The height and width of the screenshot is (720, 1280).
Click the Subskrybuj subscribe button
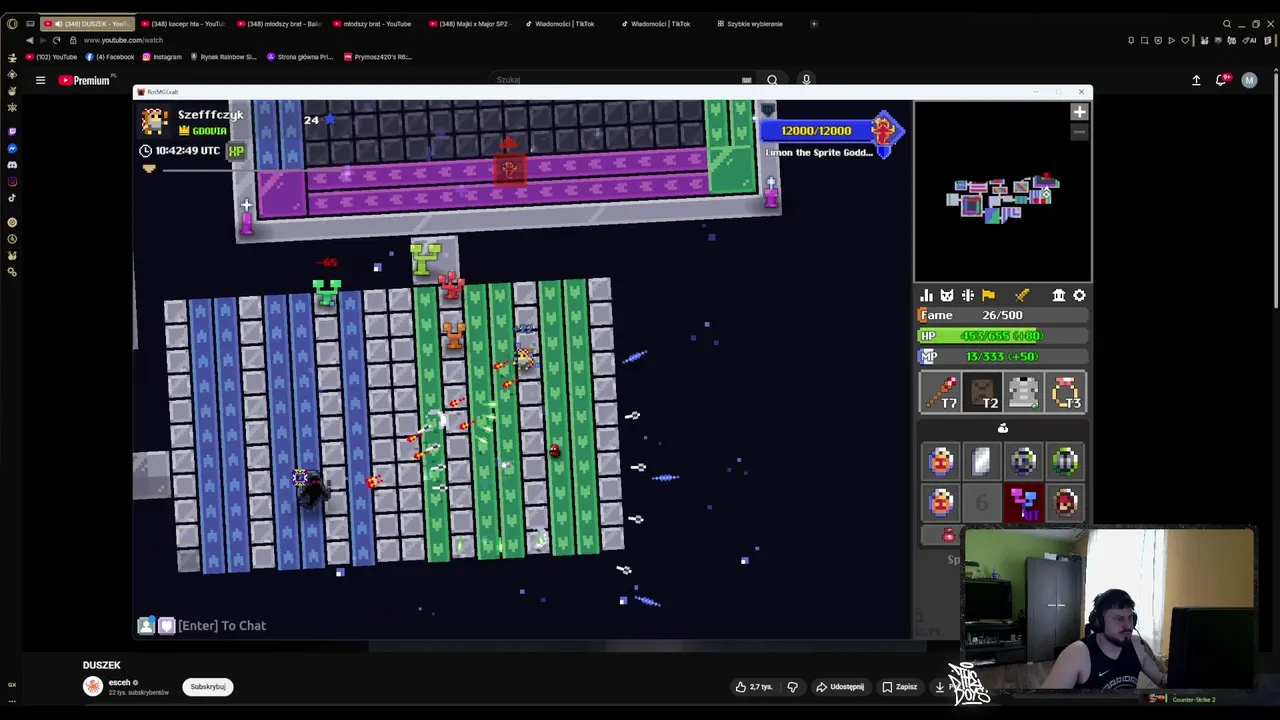(208, 687)
